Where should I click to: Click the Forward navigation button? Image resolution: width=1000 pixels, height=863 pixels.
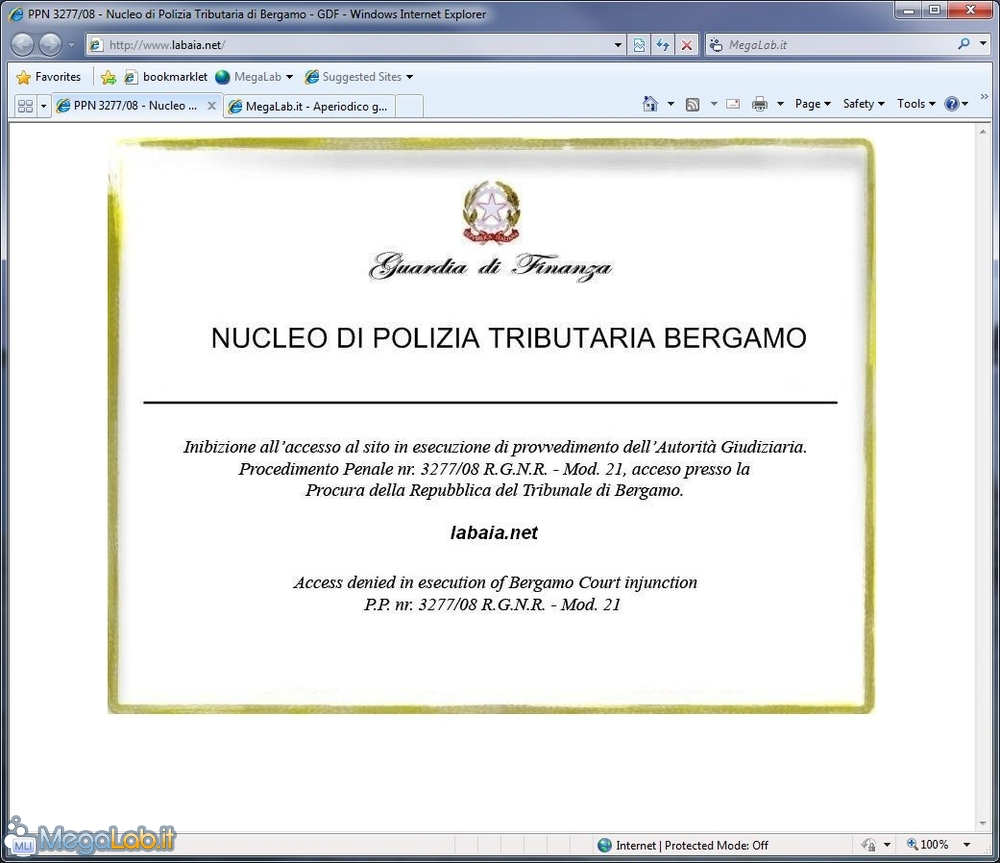(x=50, y=45)
